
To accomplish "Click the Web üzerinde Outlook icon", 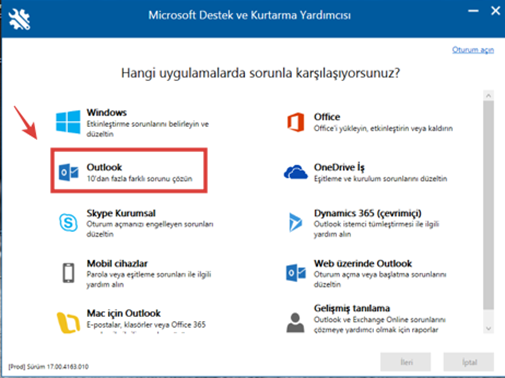I will (x=296, y=273).
